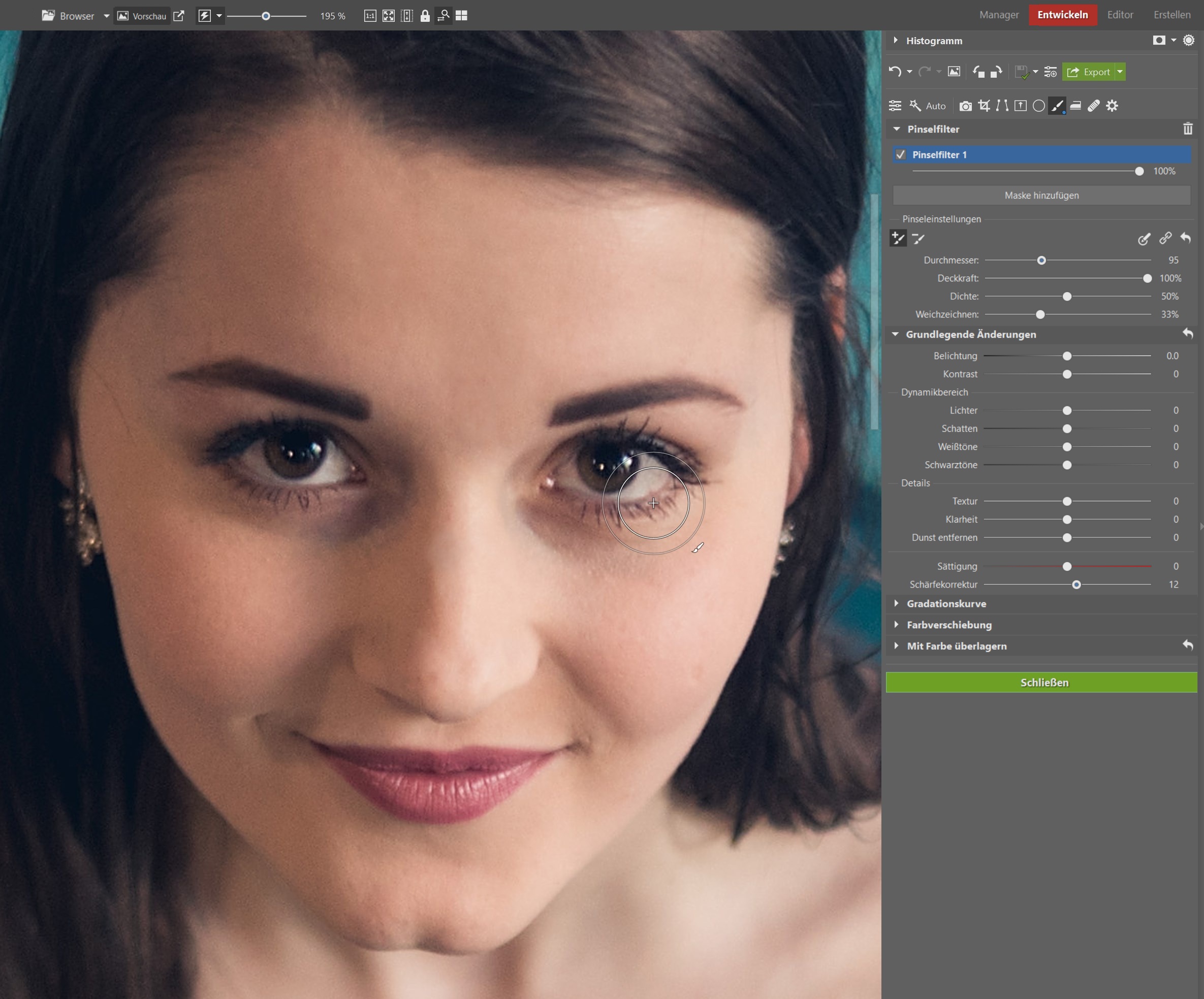The image size is (1204, 999).
Task: Toggle the zoom lock icon
Action: [425, 15]
